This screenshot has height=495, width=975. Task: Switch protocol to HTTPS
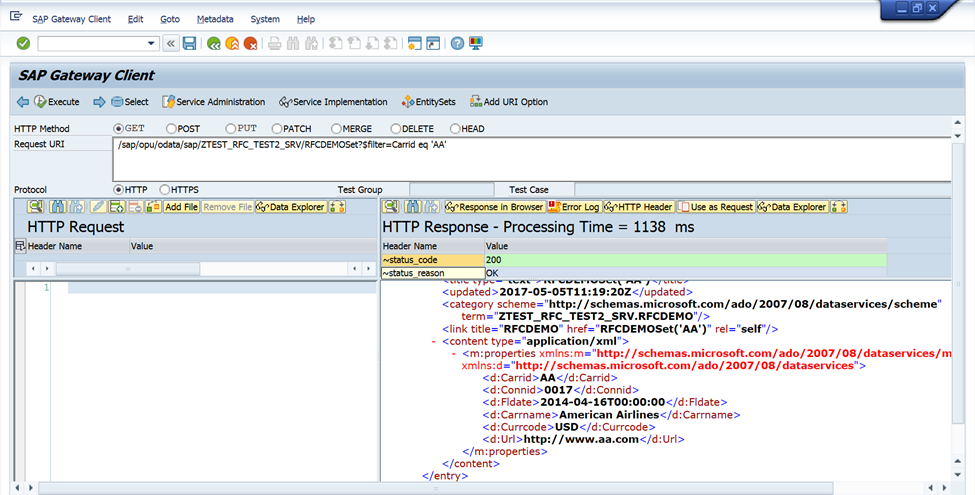[164, 190]
